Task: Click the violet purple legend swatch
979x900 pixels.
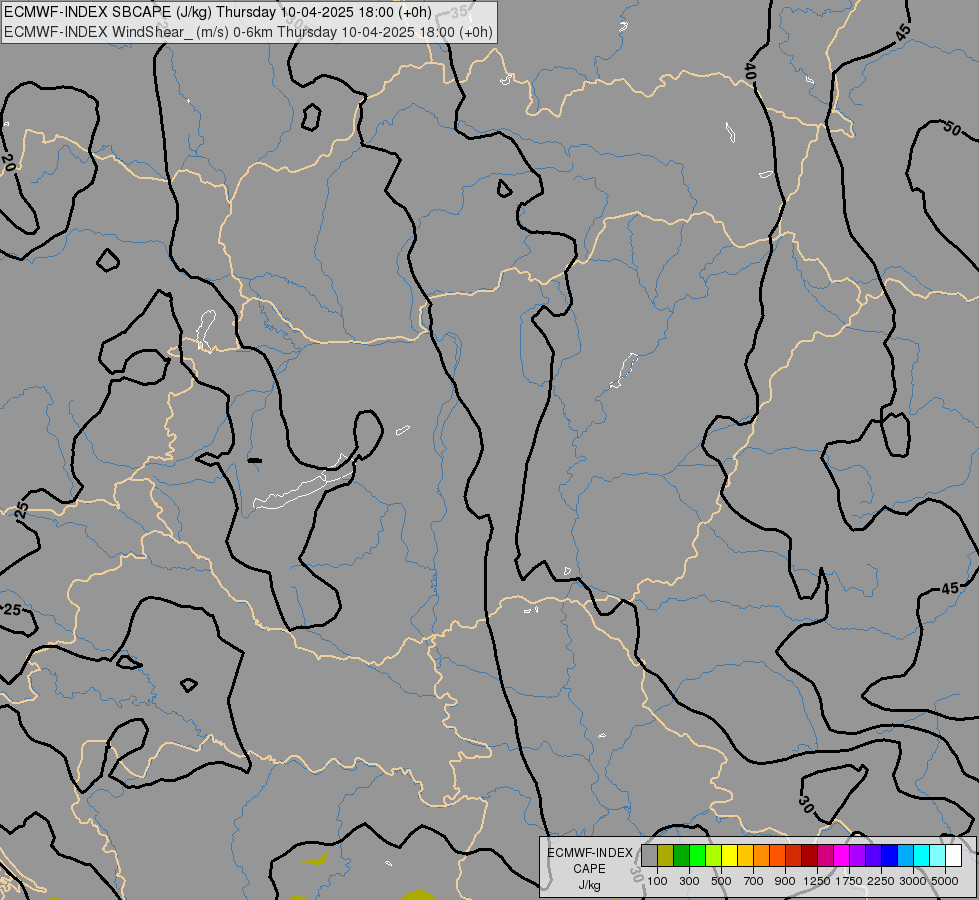Action: pyautogui.click(x=858, y=856)
